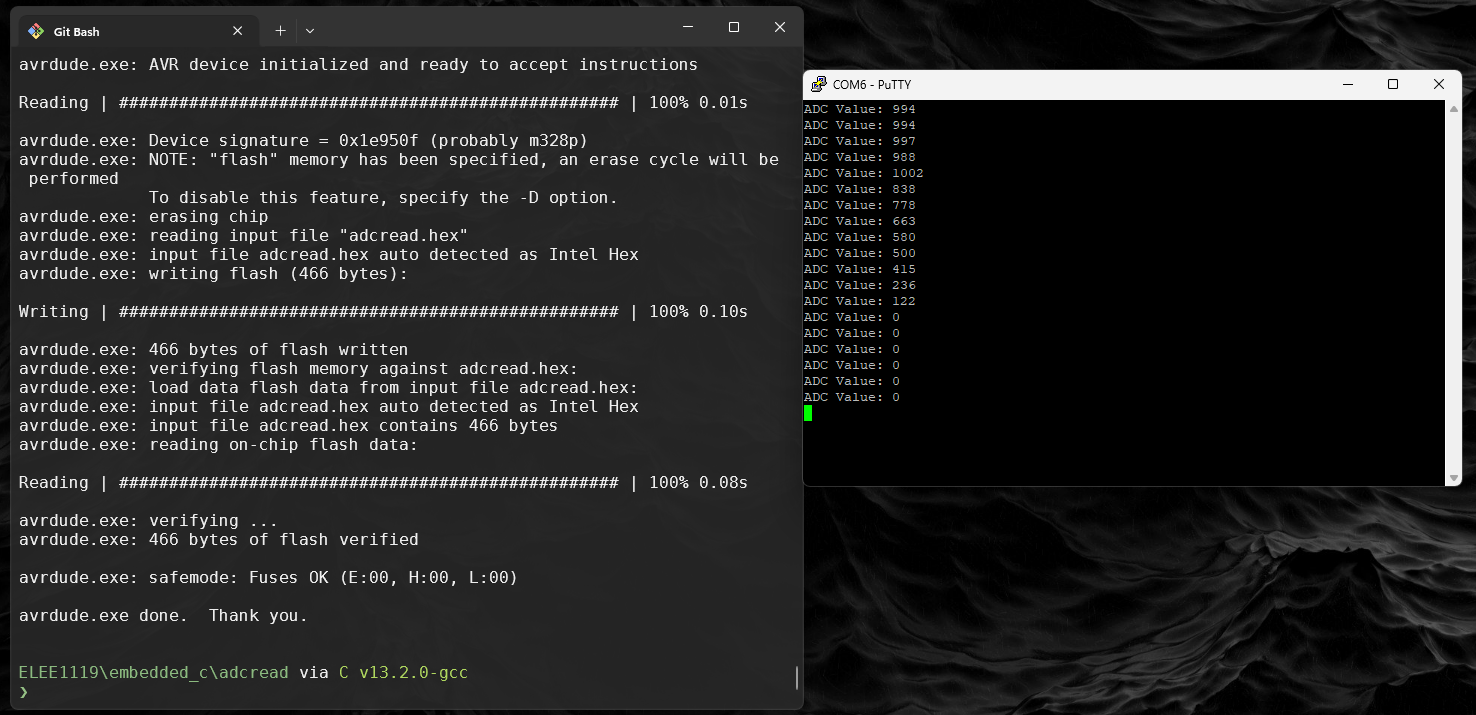
Task: Click the 'ADC Value: 997' line
Action: pos(860,141)
